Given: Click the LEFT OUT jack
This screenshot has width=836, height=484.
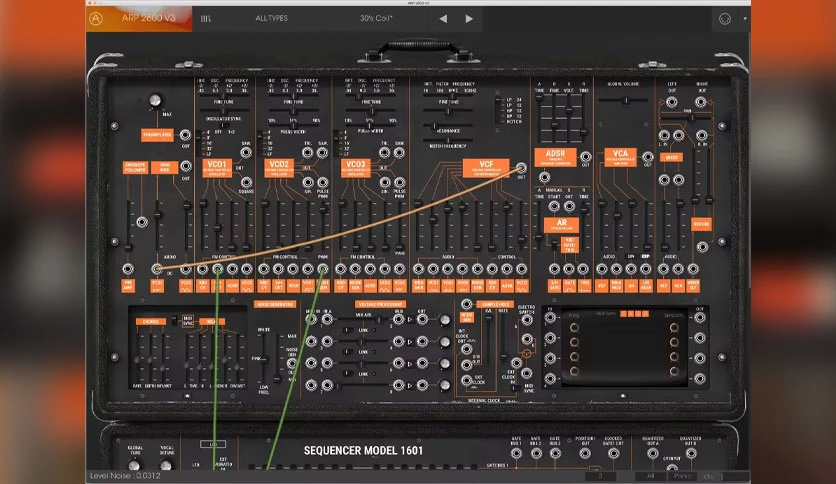Looking at the screenshot, I should pyautogui.click(x=672, y=102).
